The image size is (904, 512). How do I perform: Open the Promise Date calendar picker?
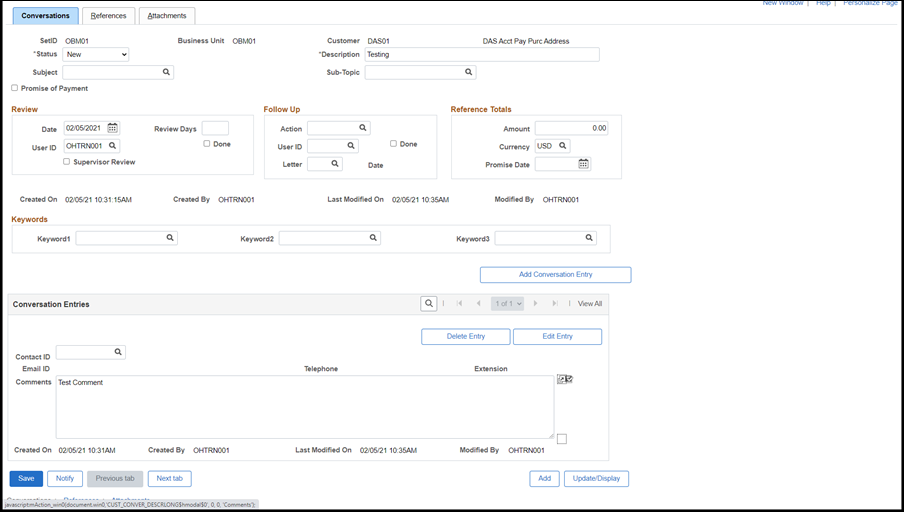(583, 164)
